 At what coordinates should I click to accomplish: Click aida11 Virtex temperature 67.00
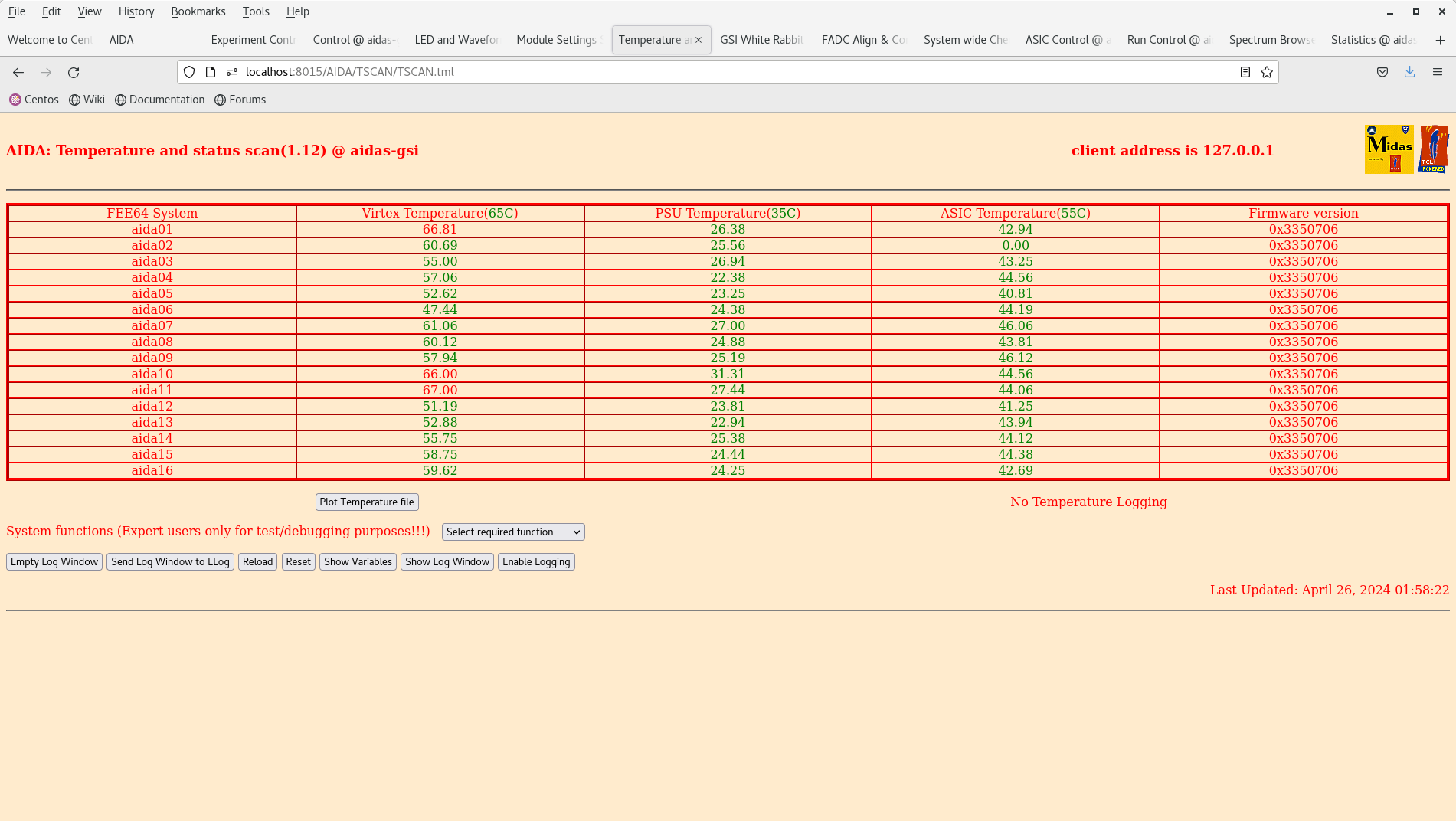pos(440,391)
